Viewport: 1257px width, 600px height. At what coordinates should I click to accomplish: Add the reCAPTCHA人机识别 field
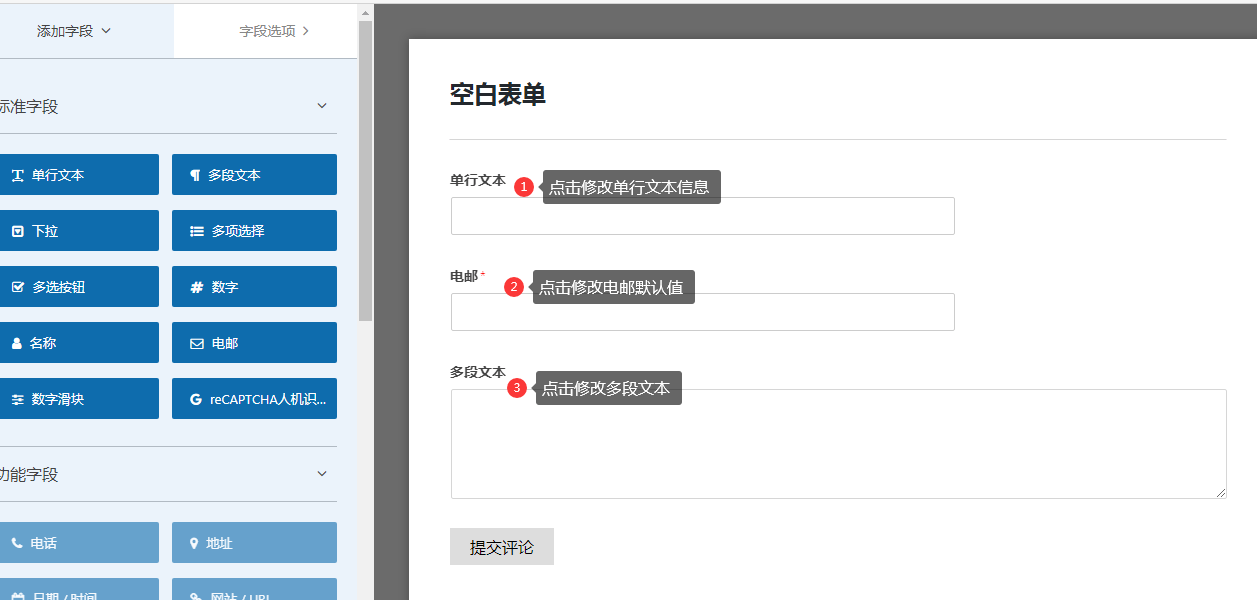pos(254,399)
